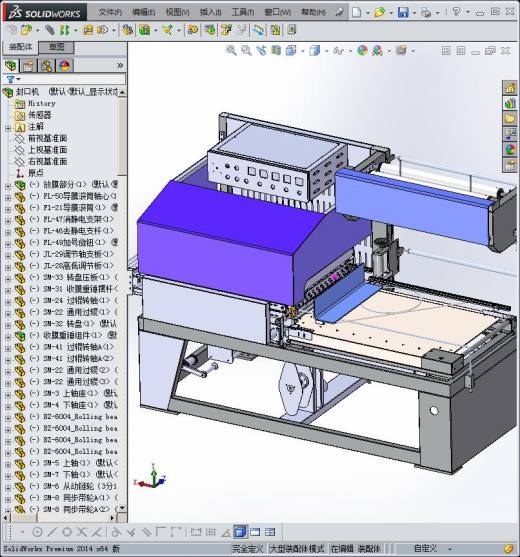Open the Design Library icon in task pane

(x=510, y=103)
